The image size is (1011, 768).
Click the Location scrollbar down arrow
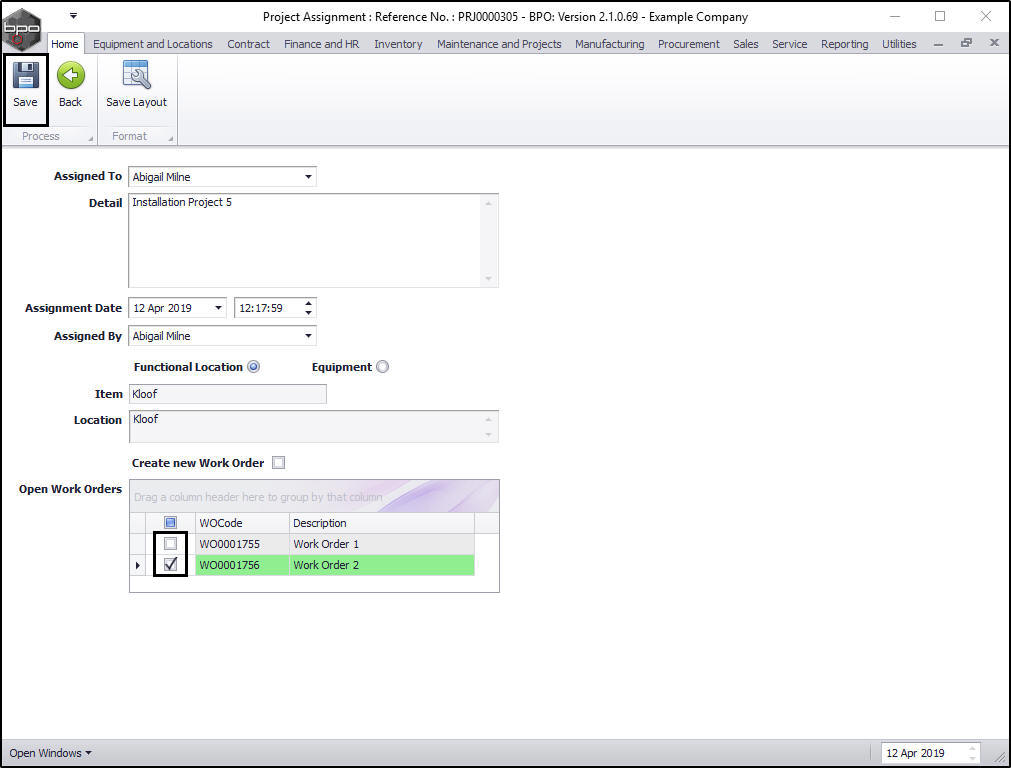[x=489, y=435]
